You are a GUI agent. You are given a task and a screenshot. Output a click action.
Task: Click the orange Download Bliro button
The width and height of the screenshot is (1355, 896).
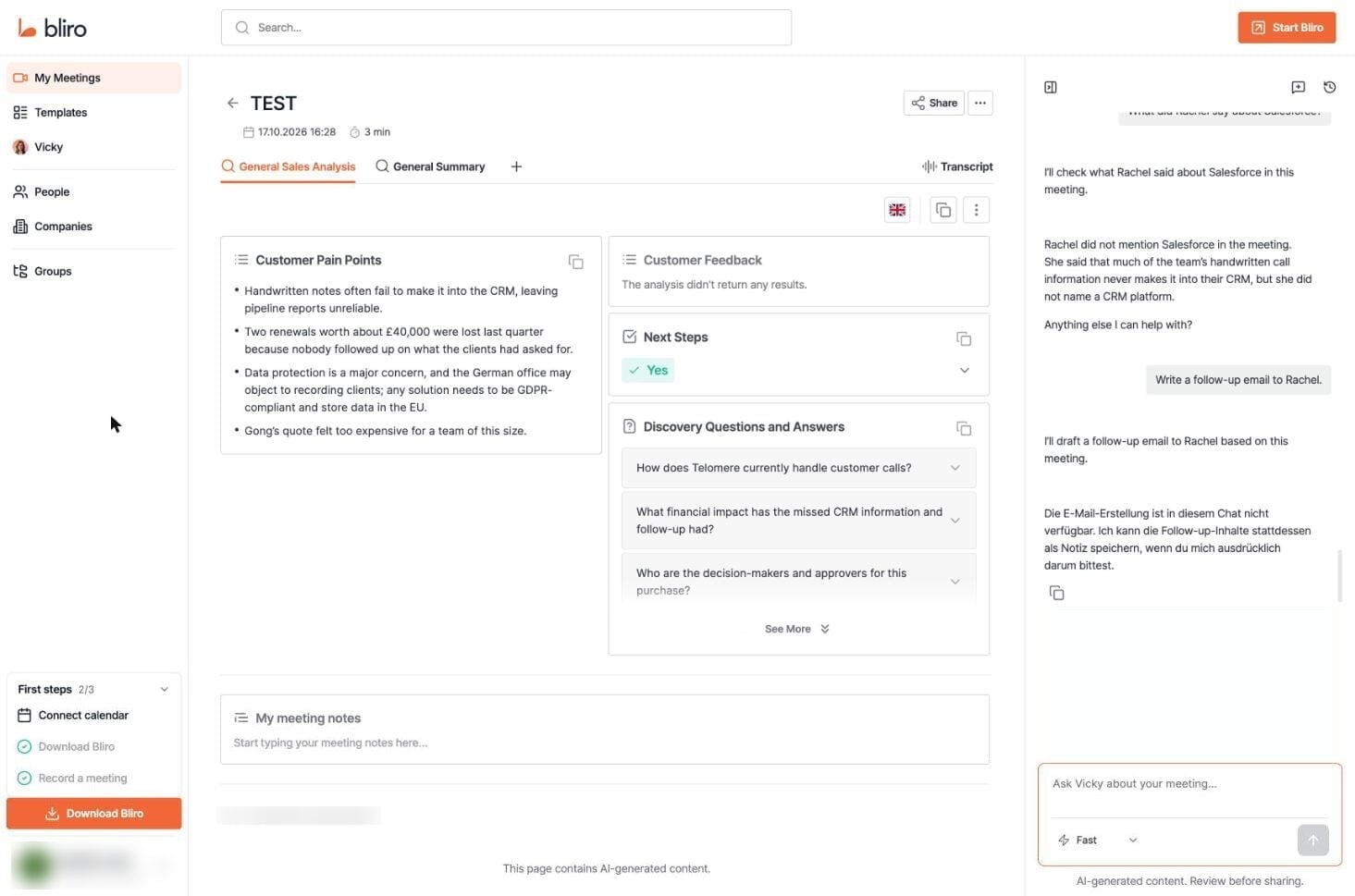pyautogui.click(x=93, y=814)
